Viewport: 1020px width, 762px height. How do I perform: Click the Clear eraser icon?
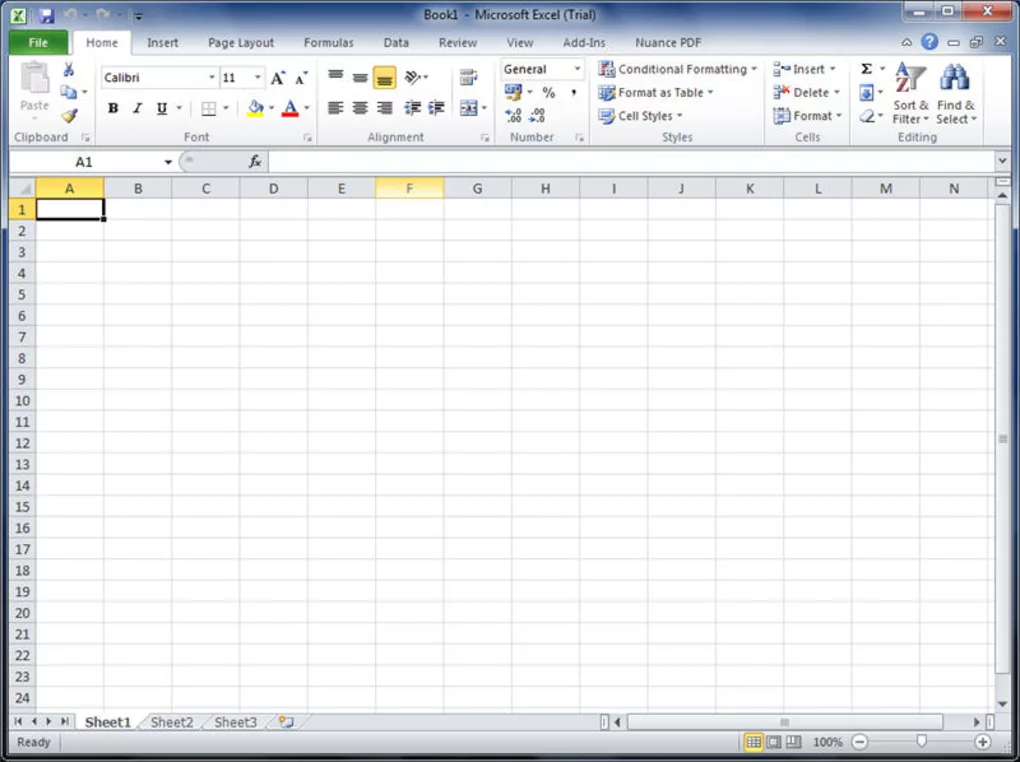click(866, 116)
